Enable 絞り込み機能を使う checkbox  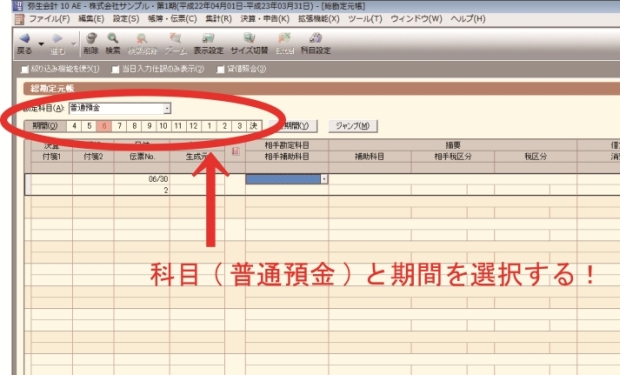[x=25, y=70]
